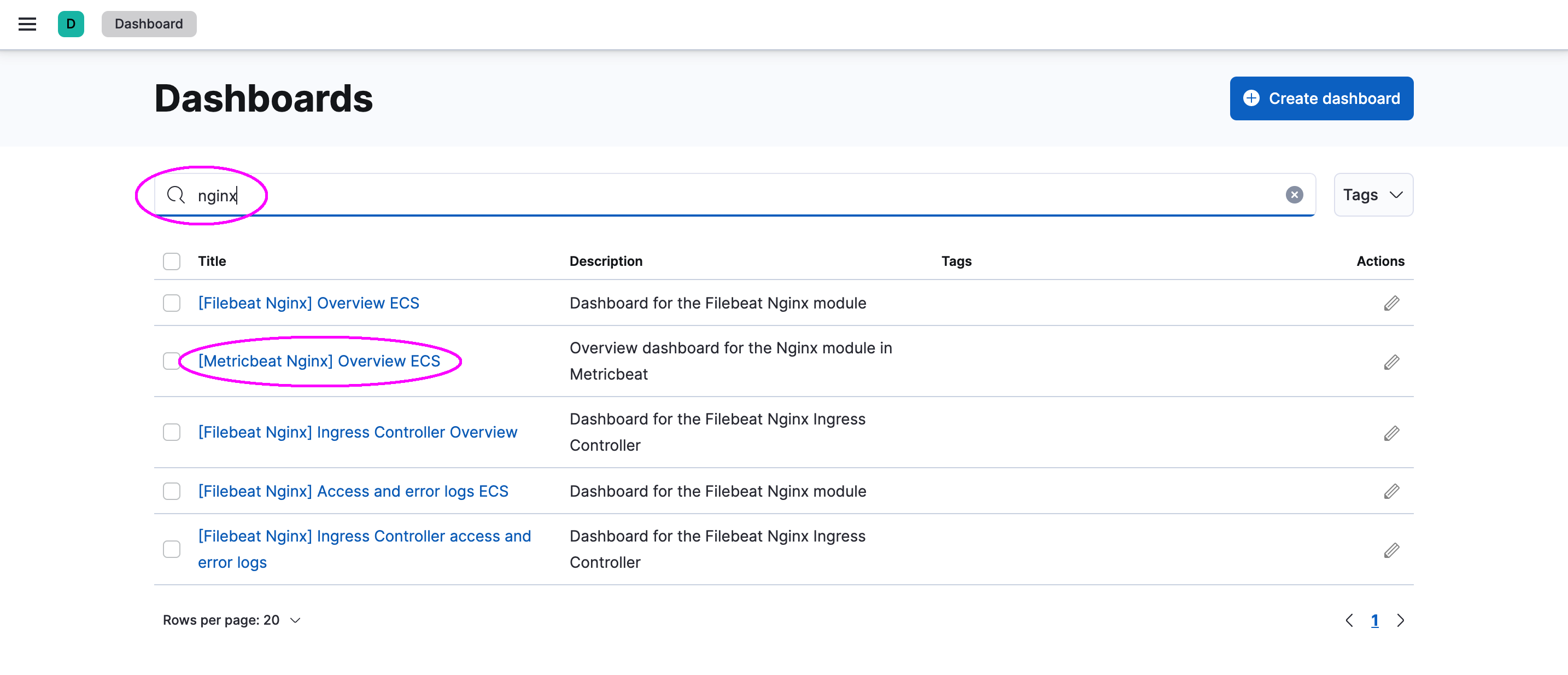The height and width of the screenshot is (675, 1568).
Task: Edit Ingress Controller access and error logs dashboard
Action: 1391,550
